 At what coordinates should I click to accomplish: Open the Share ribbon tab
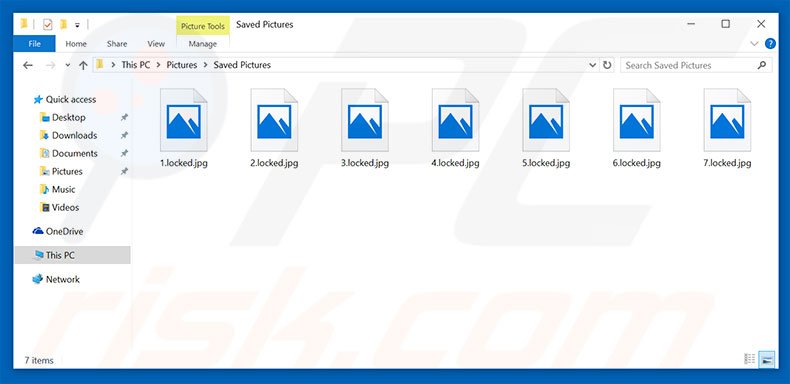pyautogui.click(x=117, y=44)
